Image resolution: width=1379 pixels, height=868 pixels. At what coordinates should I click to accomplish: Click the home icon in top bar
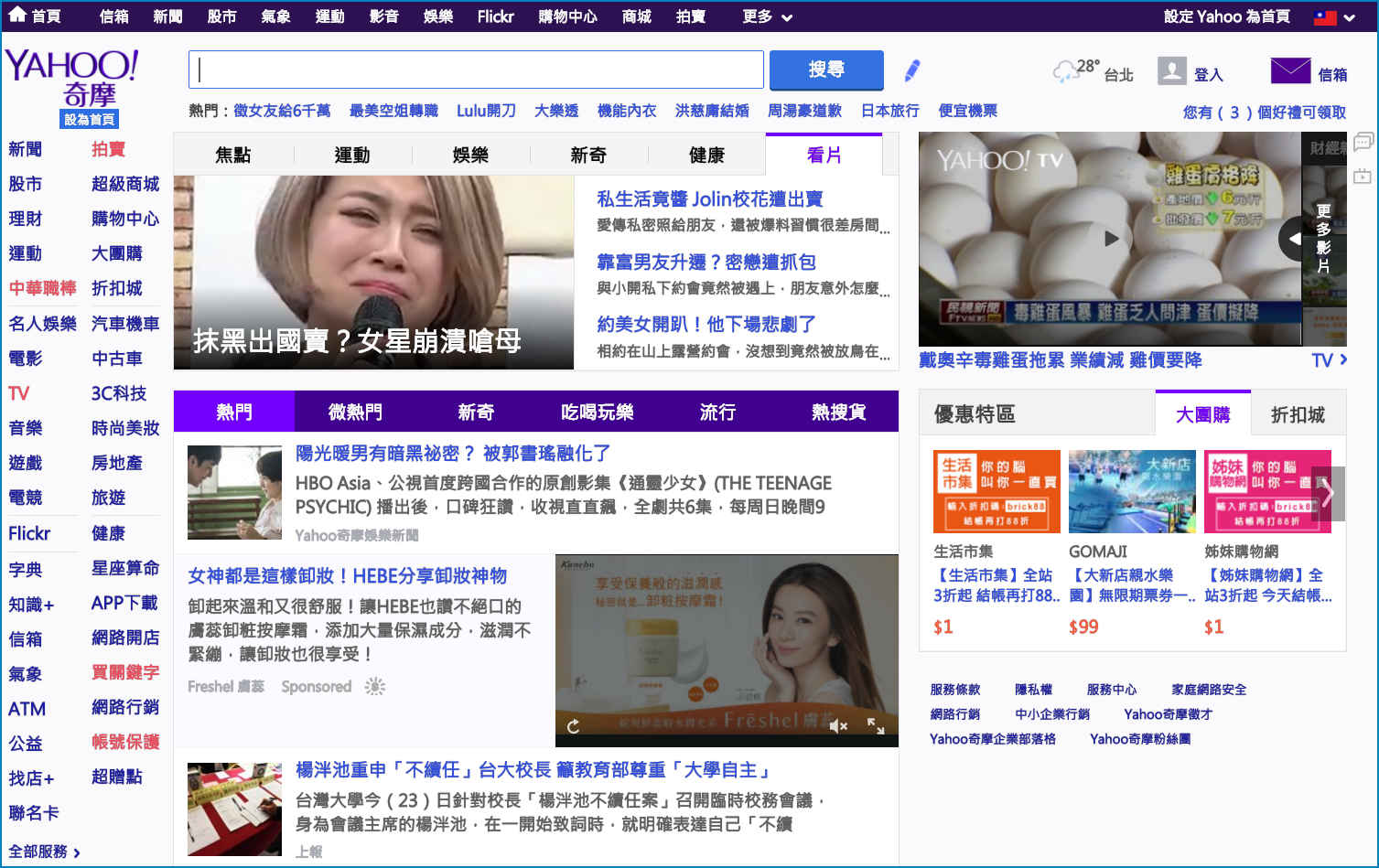17,15
